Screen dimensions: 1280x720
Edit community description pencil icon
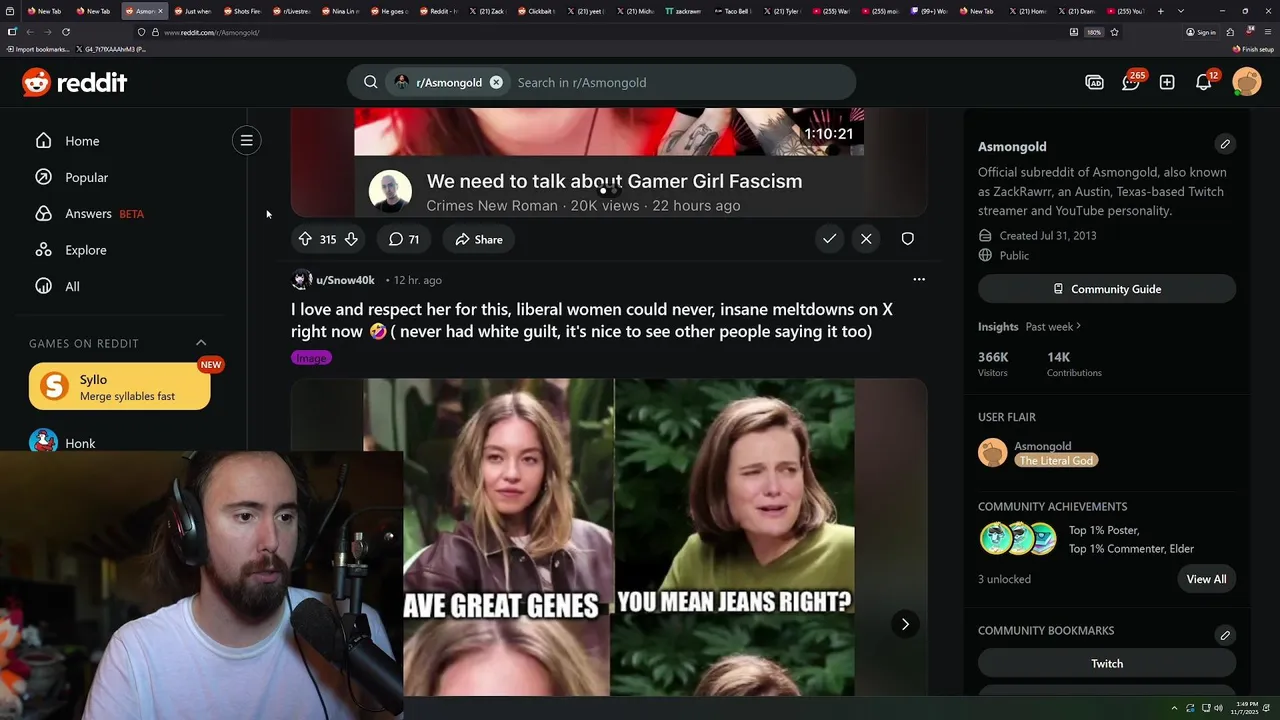coord(1225,144)
